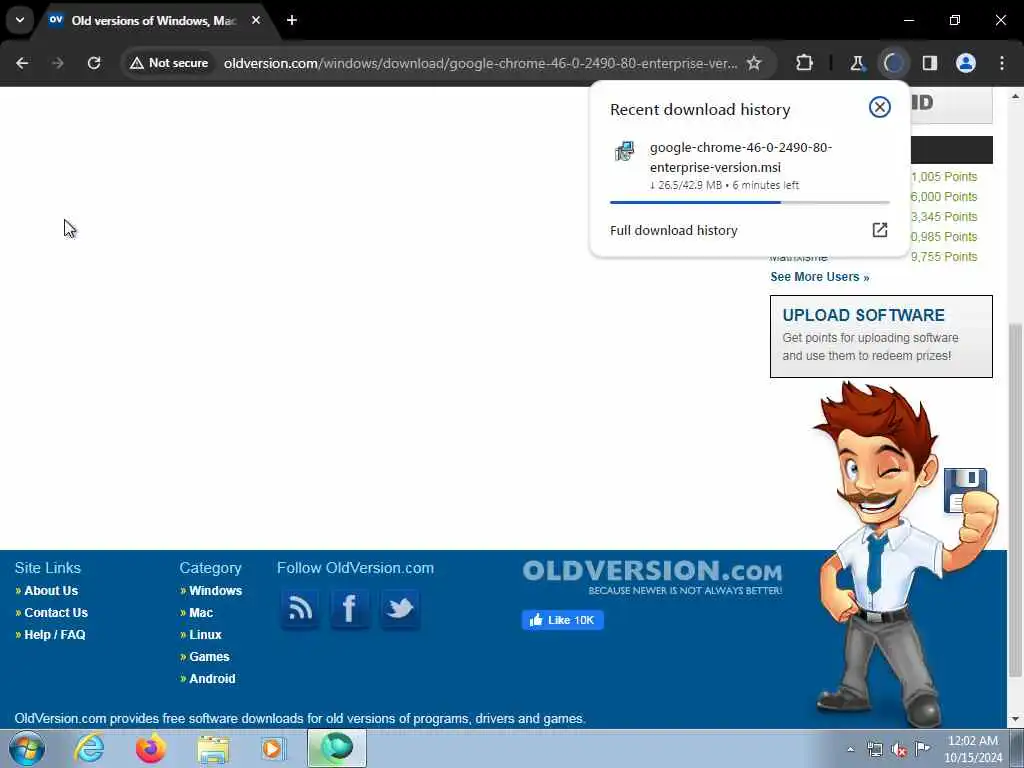Open Windows Media Player in taskbar
1024x768 pixels.
click(x=273, y=748)
